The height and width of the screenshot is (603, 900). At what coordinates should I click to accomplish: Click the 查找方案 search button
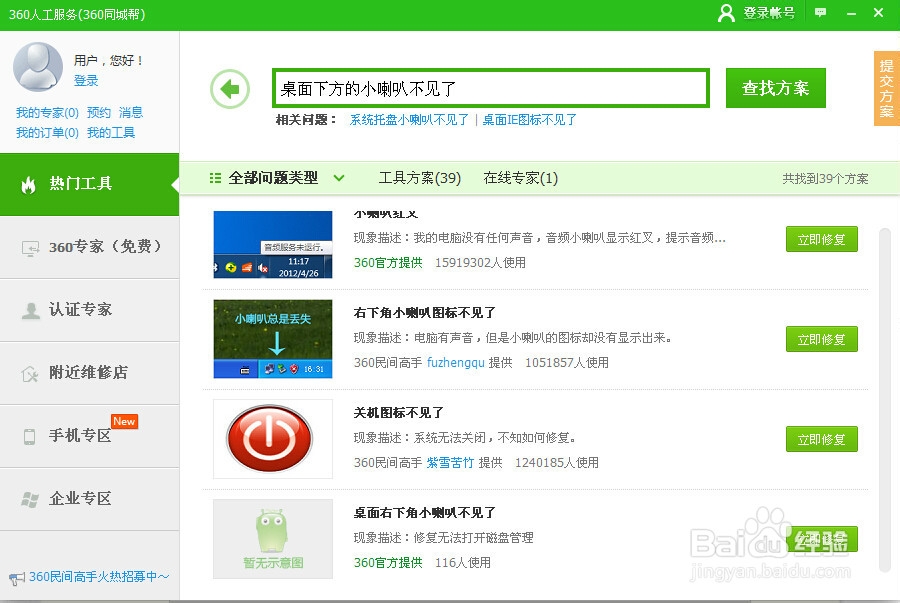778,88
